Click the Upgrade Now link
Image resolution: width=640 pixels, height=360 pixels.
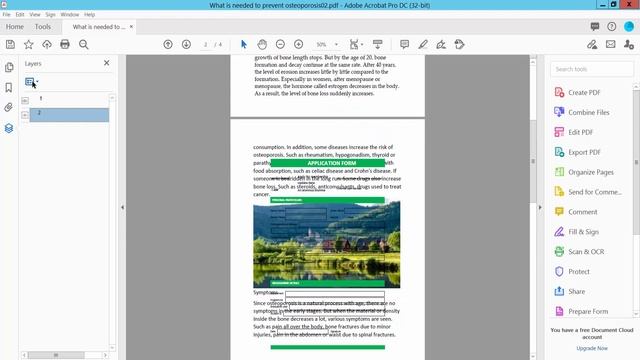click(592, 348)
